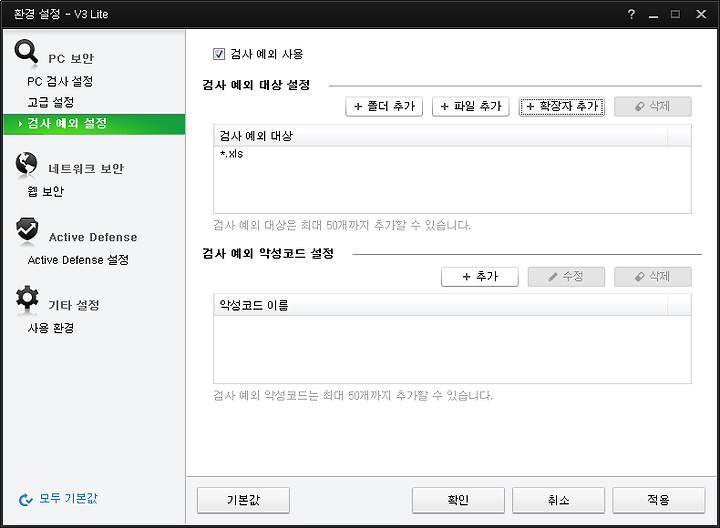
Task: Click the 네트워크 보안 section heading
Action: [x=86, y=169]
